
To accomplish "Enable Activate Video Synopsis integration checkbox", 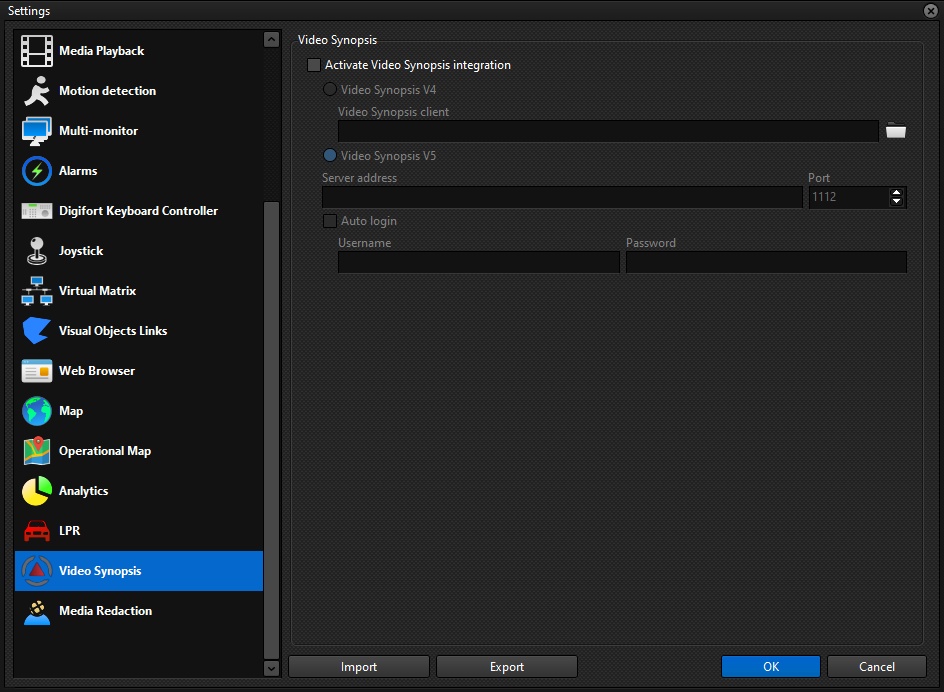I will click(314, 65).
